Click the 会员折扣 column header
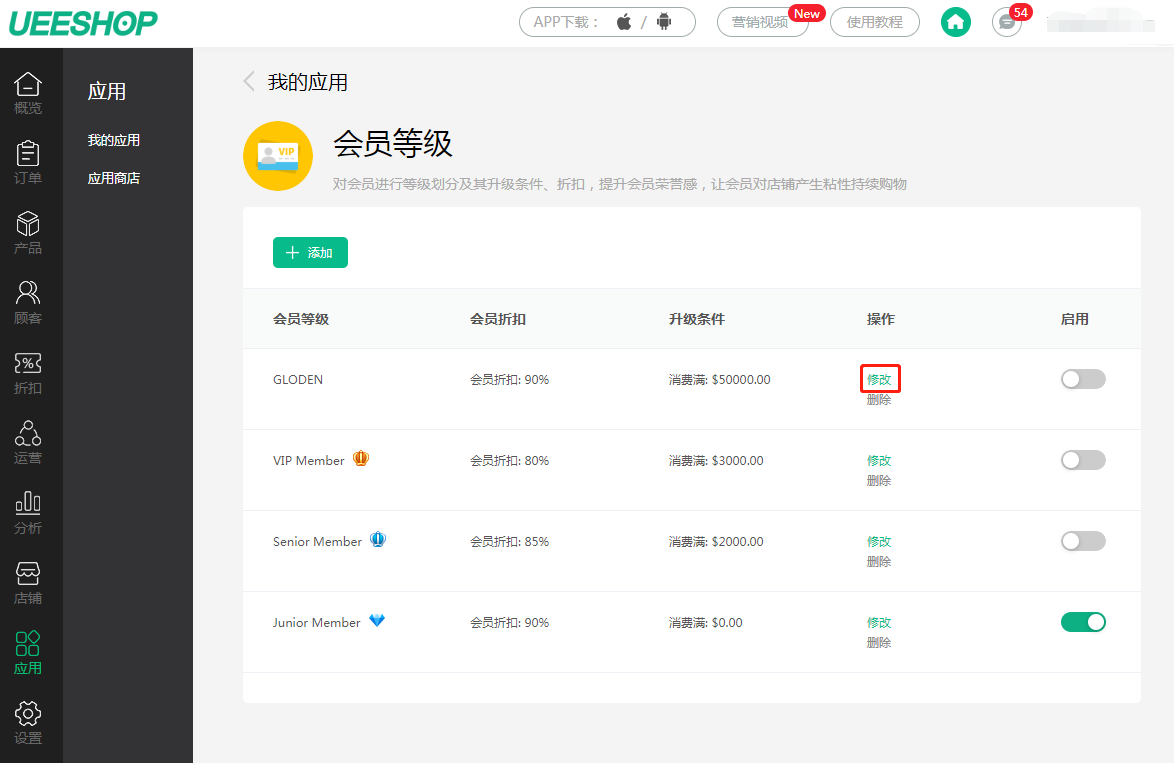The width and height of the screenshot is (1174, 763). pos(498,319)
